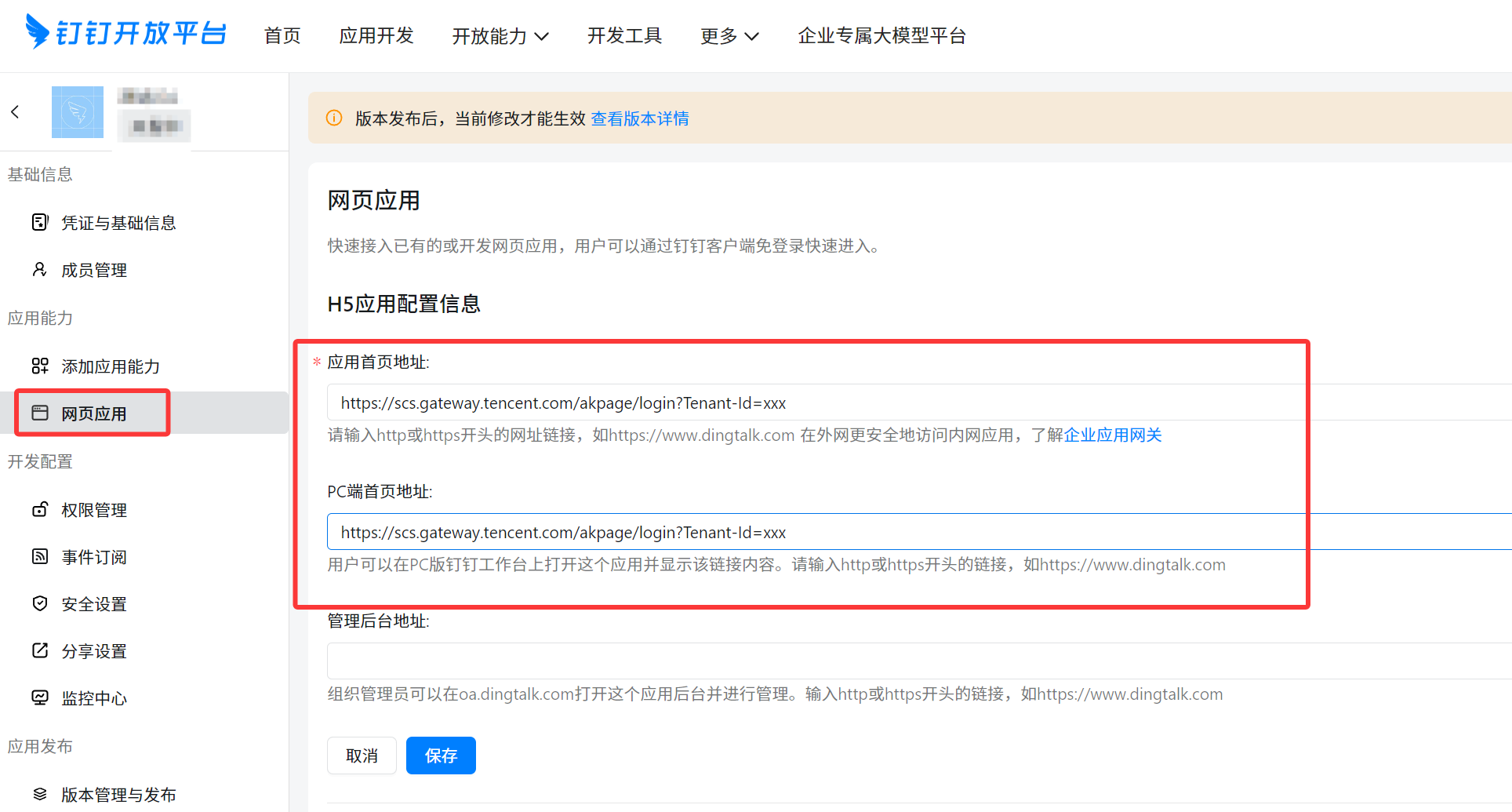This screenshot has height=812, width=1512.
Task: Click the 成员管理 person icon
Action: 40,270
